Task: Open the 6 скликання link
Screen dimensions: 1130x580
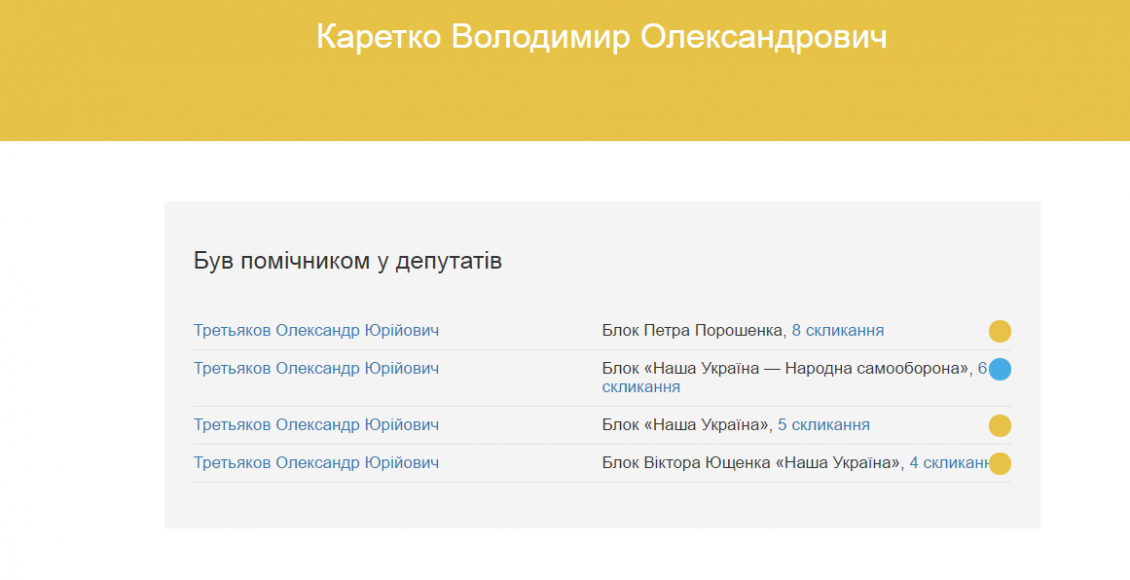Action: click(x=794, y=378)
